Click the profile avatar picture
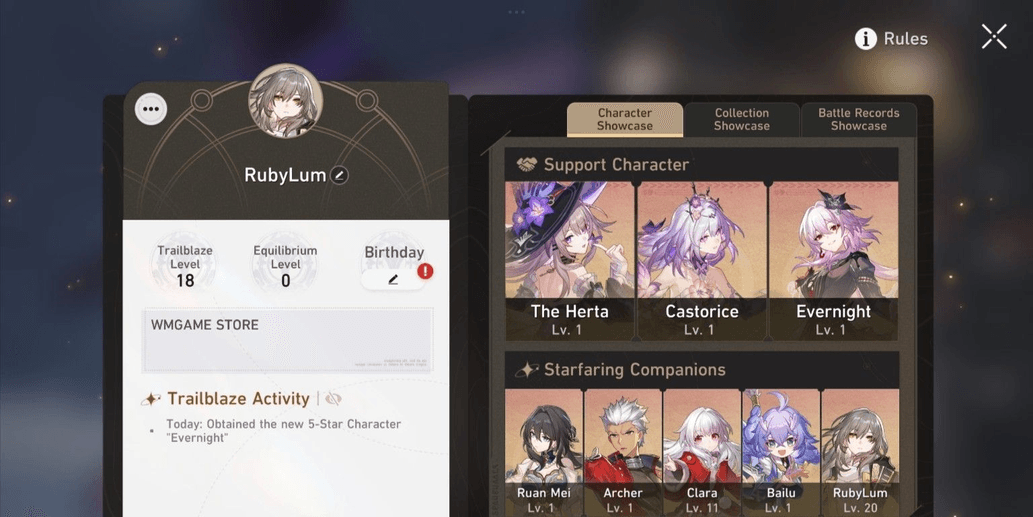Viewport: 1033px width, 517px height. click(x=285, y=101)
